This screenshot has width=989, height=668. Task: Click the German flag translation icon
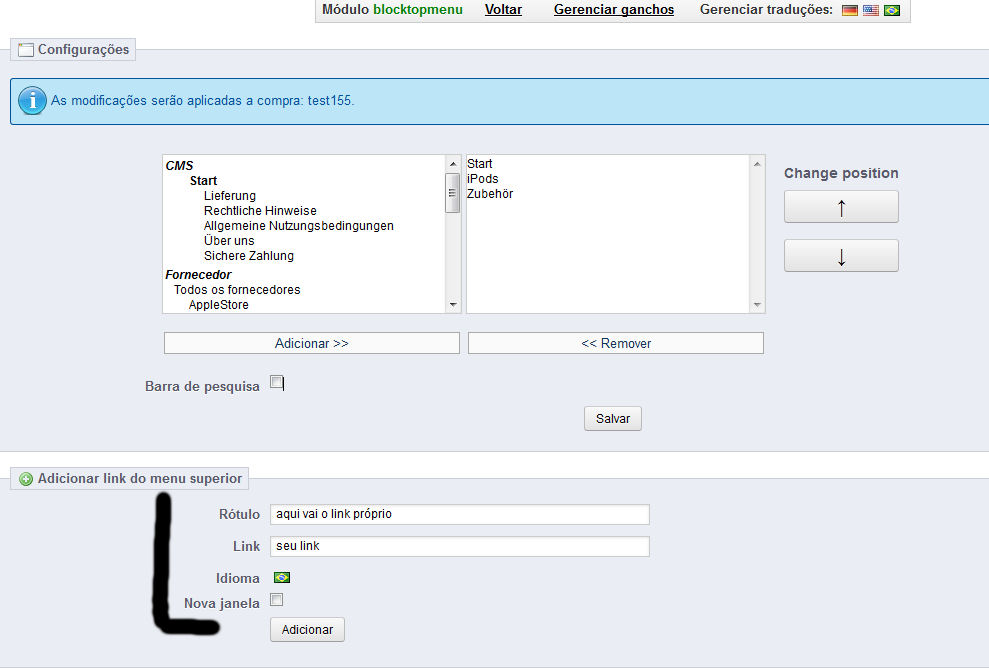850,10
